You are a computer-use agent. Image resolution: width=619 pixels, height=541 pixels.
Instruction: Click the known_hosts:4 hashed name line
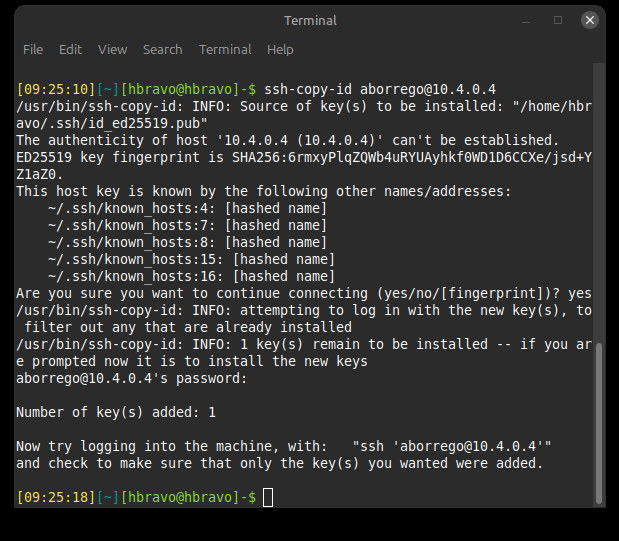pos(187,208)
